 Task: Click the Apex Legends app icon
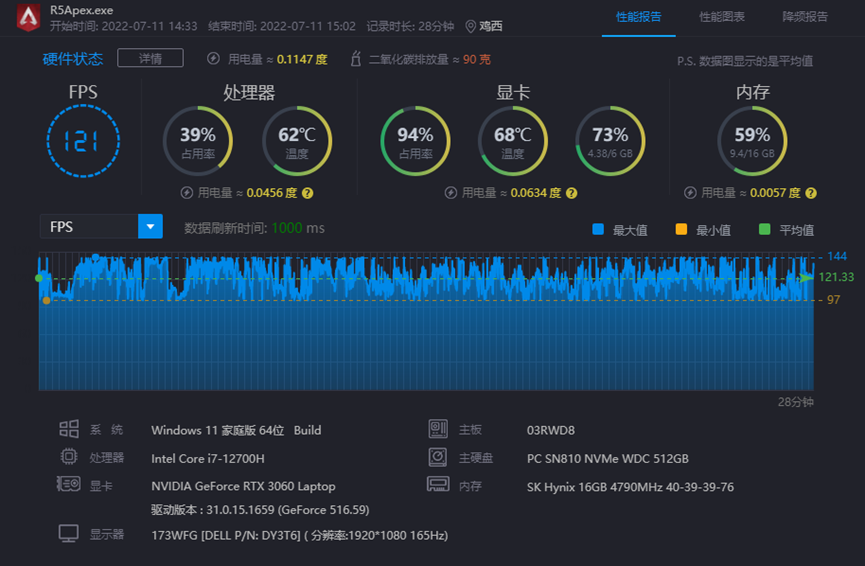[x=28, y=17]
